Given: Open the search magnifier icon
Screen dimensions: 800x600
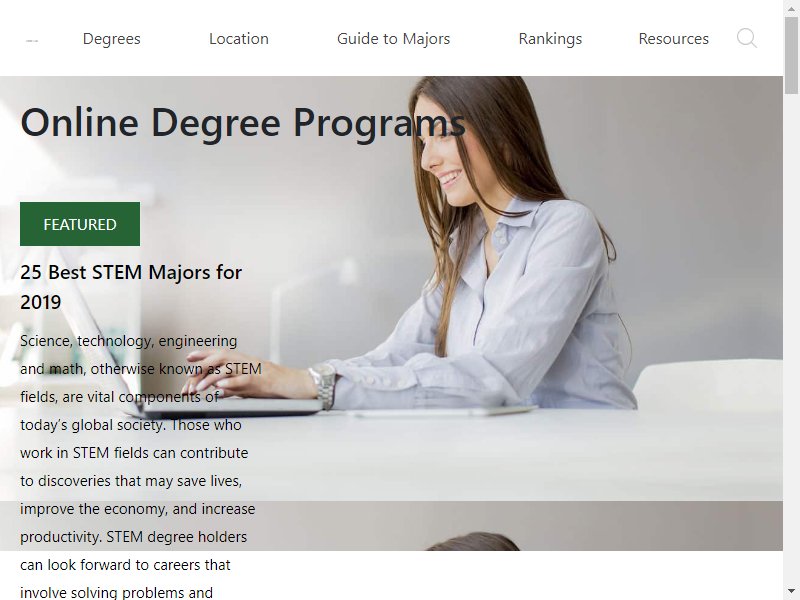Looking at the screenshot, I should 746,38.
